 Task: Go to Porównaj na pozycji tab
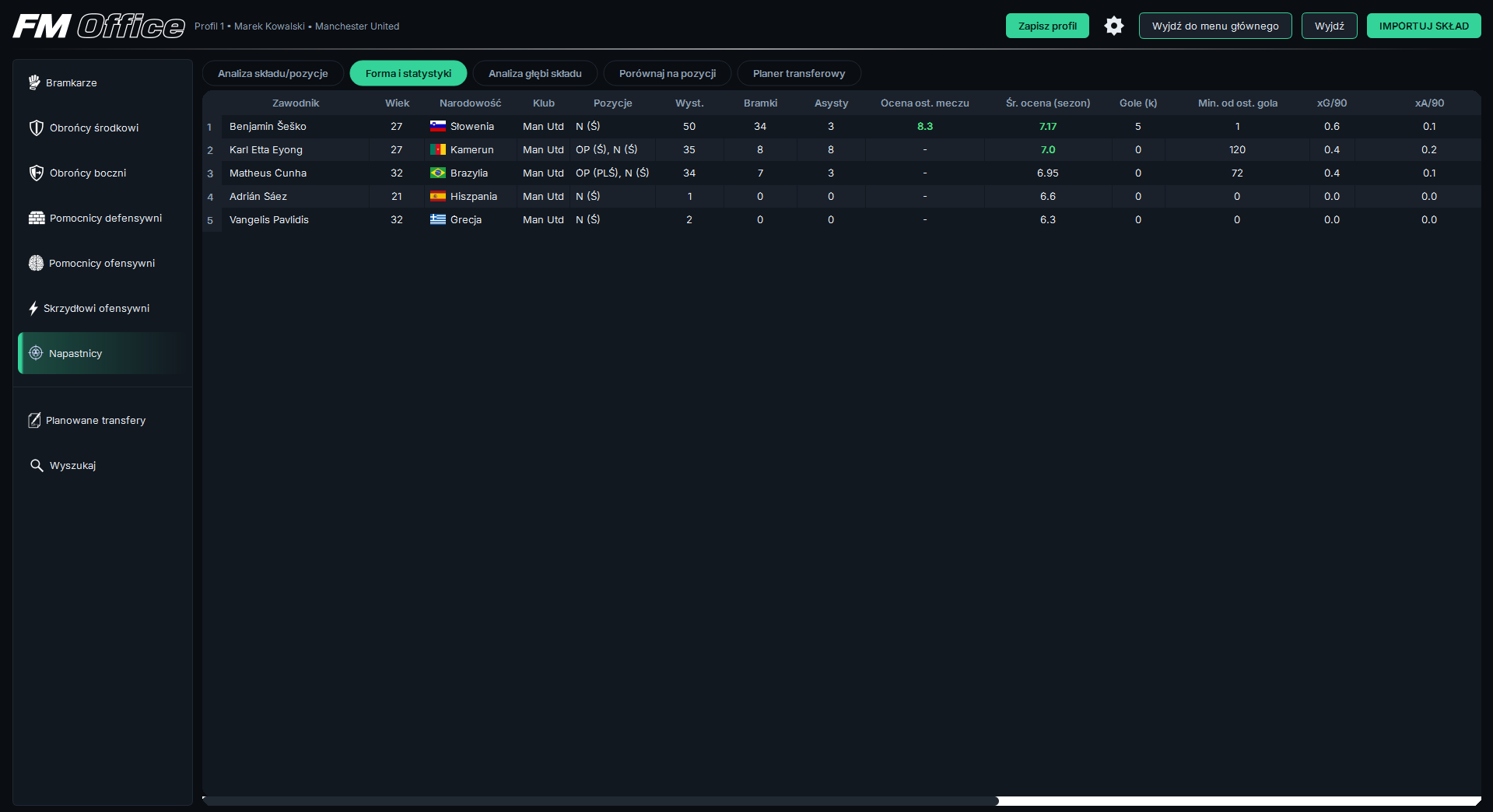668,73
